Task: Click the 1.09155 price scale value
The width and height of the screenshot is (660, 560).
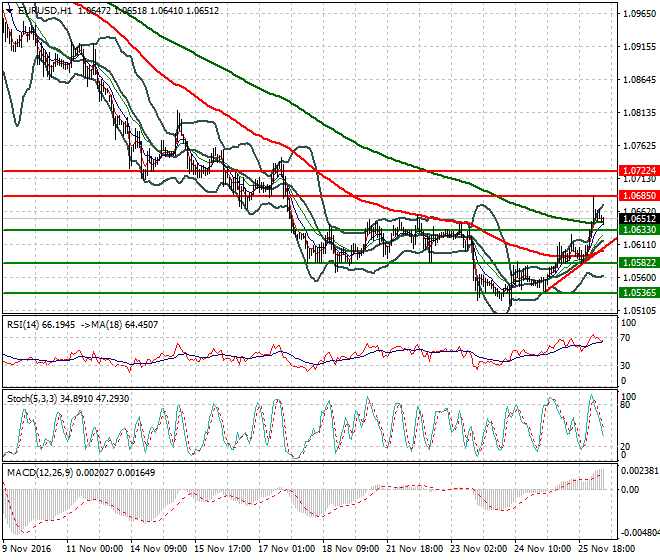Action: [x=639, y=47]
